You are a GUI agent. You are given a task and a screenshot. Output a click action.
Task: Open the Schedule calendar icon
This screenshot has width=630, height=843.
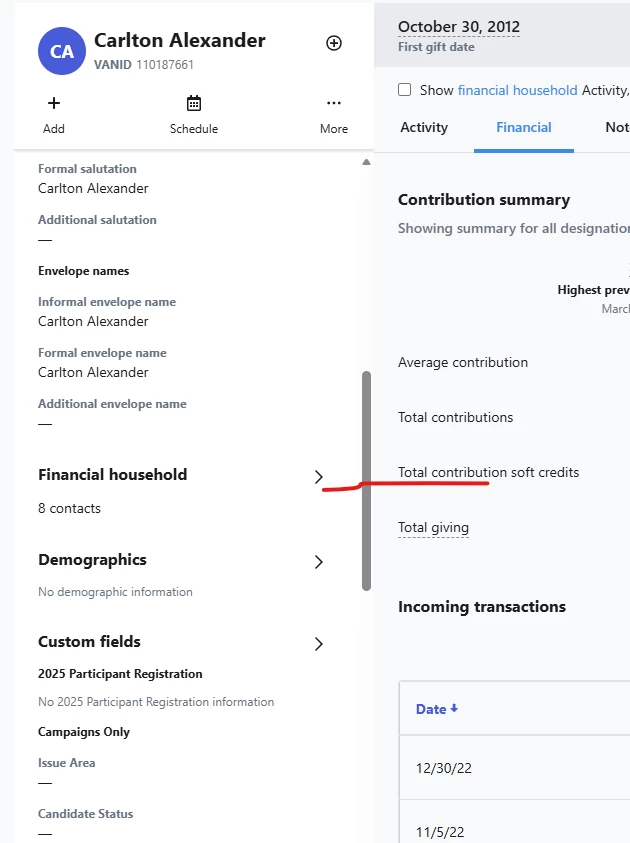tap(194, 103)
